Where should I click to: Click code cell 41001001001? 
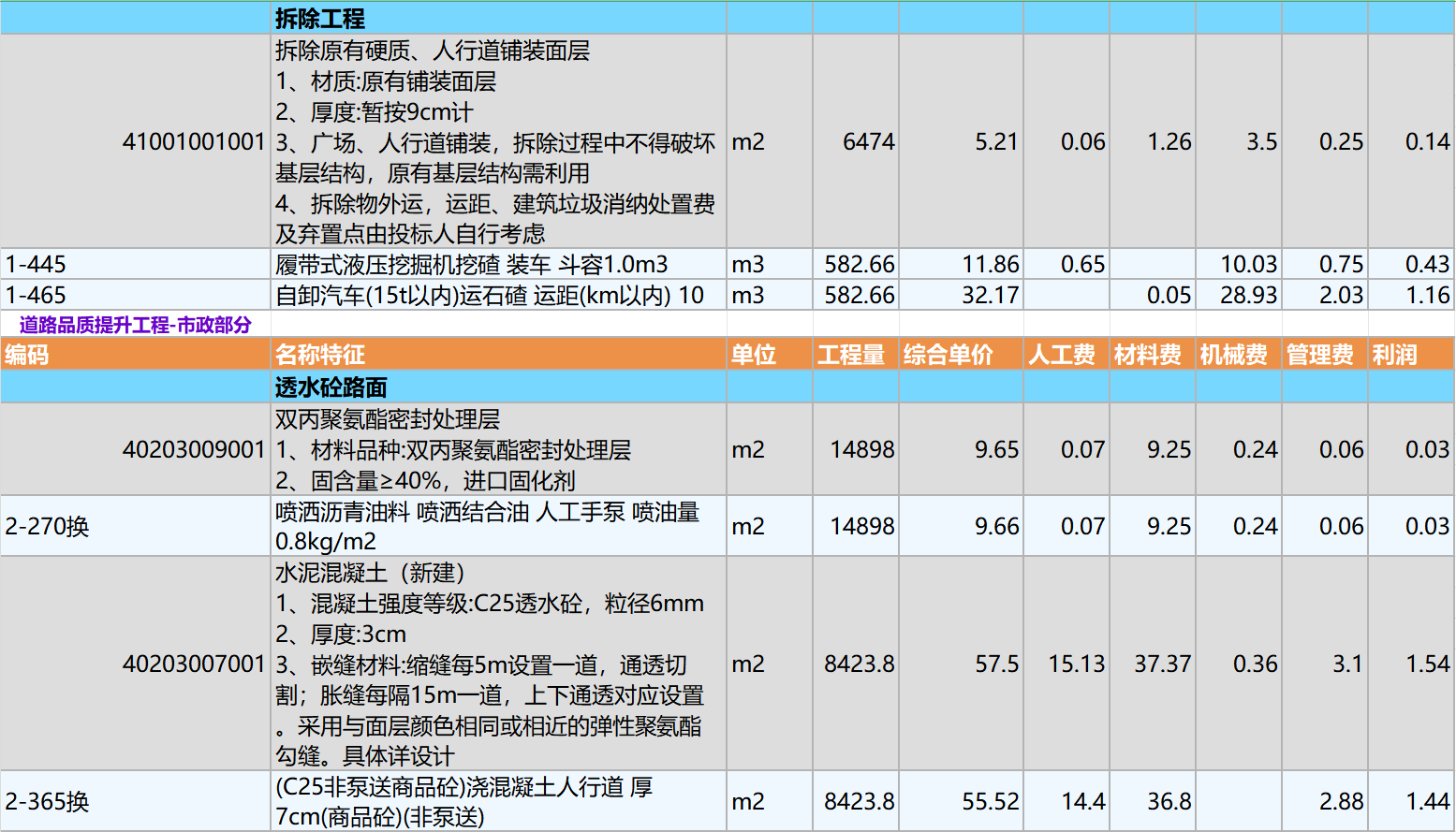click(136, 141)
